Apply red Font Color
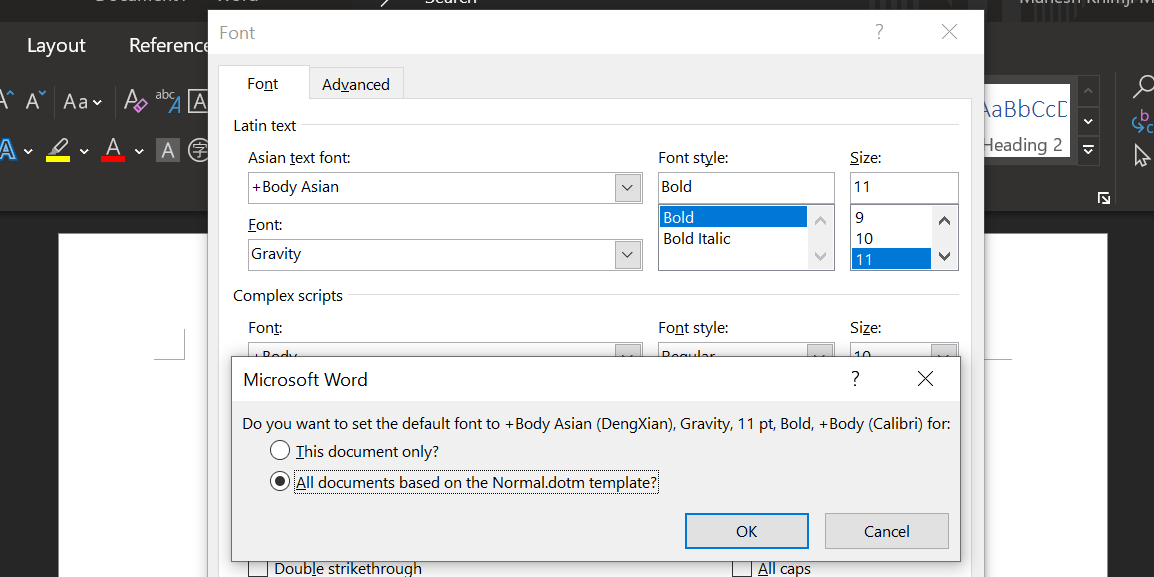Screen dimensions: 1154x577 [x=113, y=150]
